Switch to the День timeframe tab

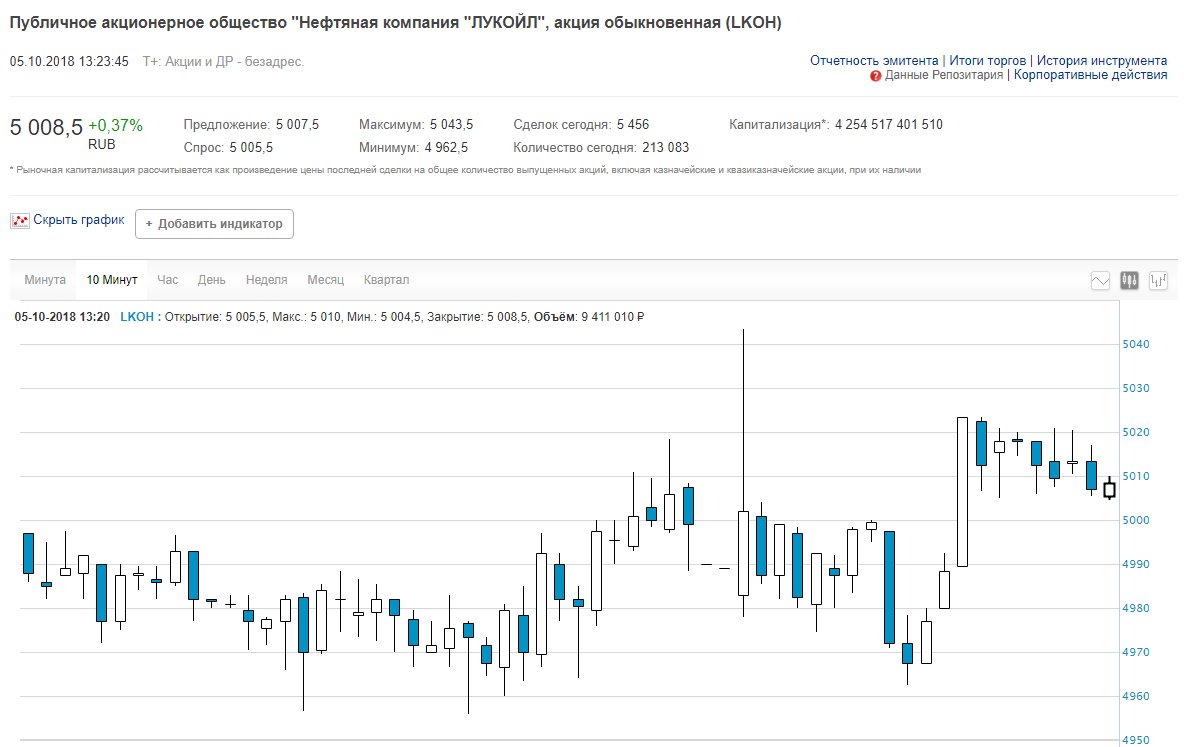pos(211,279)
